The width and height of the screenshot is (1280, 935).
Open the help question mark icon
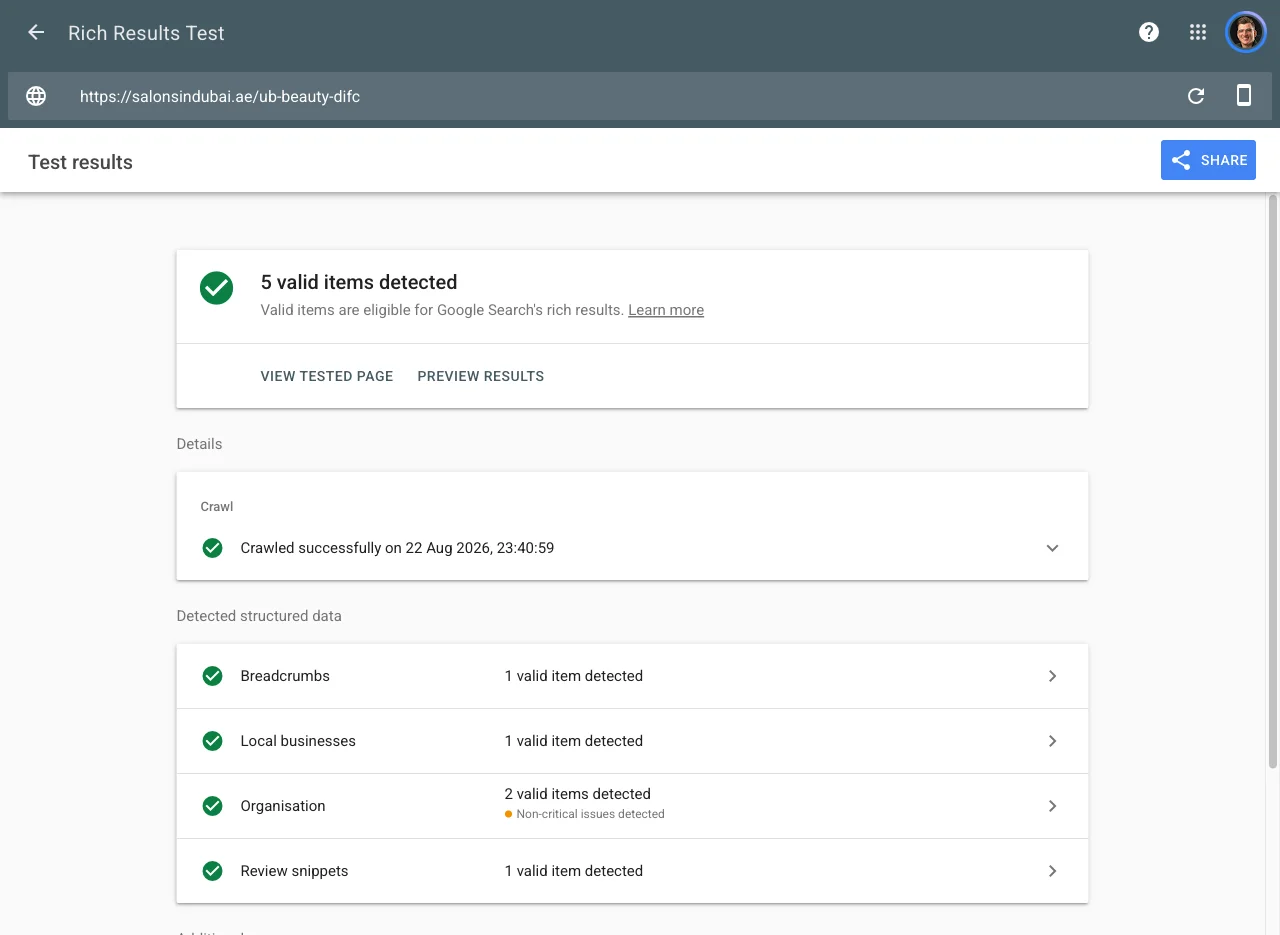pyautogui.click(x=1149, y=32)
